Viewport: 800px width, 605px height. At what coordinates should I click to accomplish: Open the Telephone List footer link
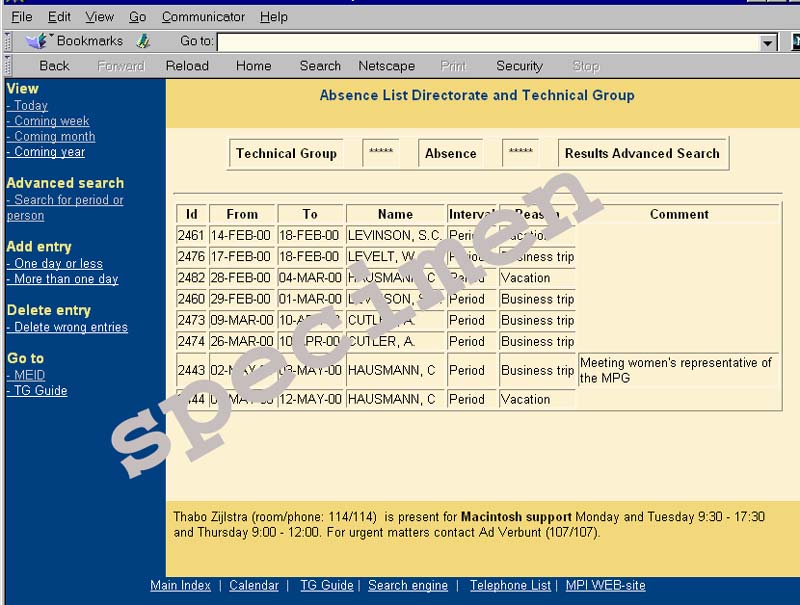510,586
